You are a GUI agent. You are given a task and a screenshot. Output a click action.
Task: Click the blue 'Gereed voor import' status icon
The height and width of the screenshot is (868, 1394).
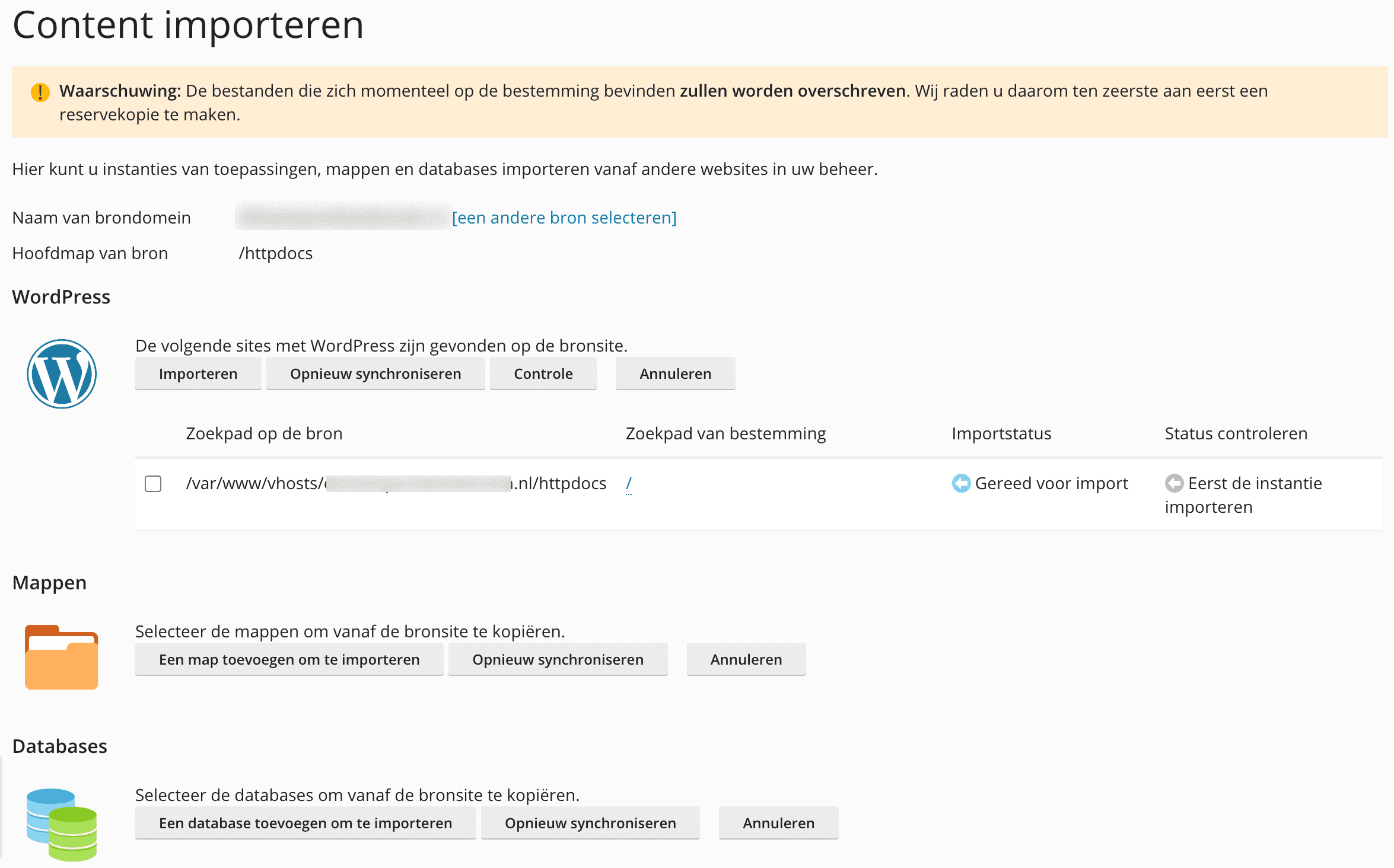click(x=961, y=484)
